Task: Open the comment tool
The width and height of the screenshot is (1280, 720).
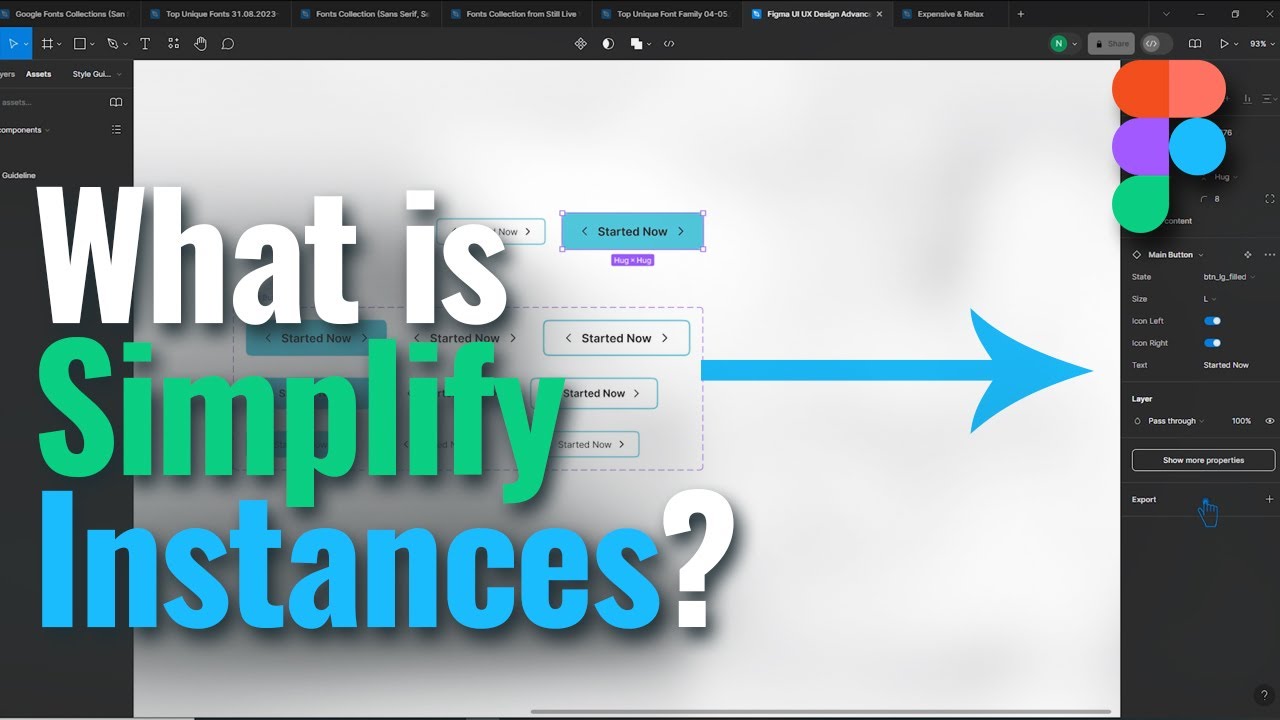Action: click(229, 43)
